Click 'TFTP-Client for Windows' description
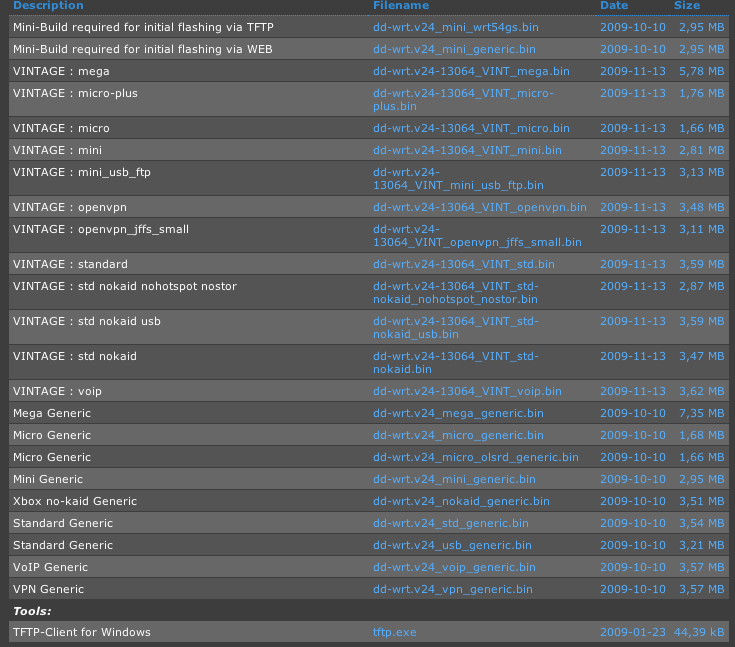 click(82, 632)
